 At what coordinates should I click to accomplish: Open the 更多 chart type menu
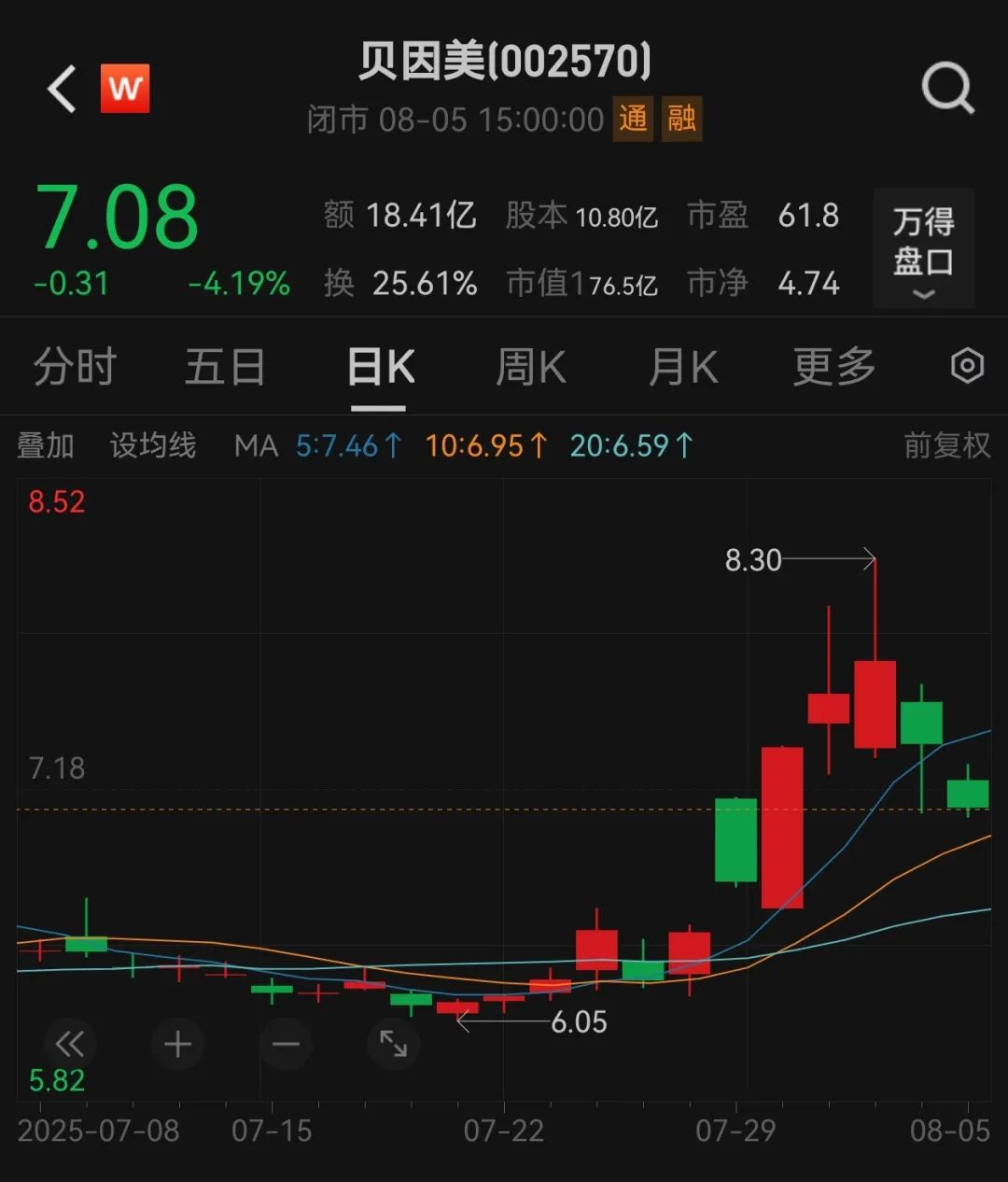pos(833,367)
